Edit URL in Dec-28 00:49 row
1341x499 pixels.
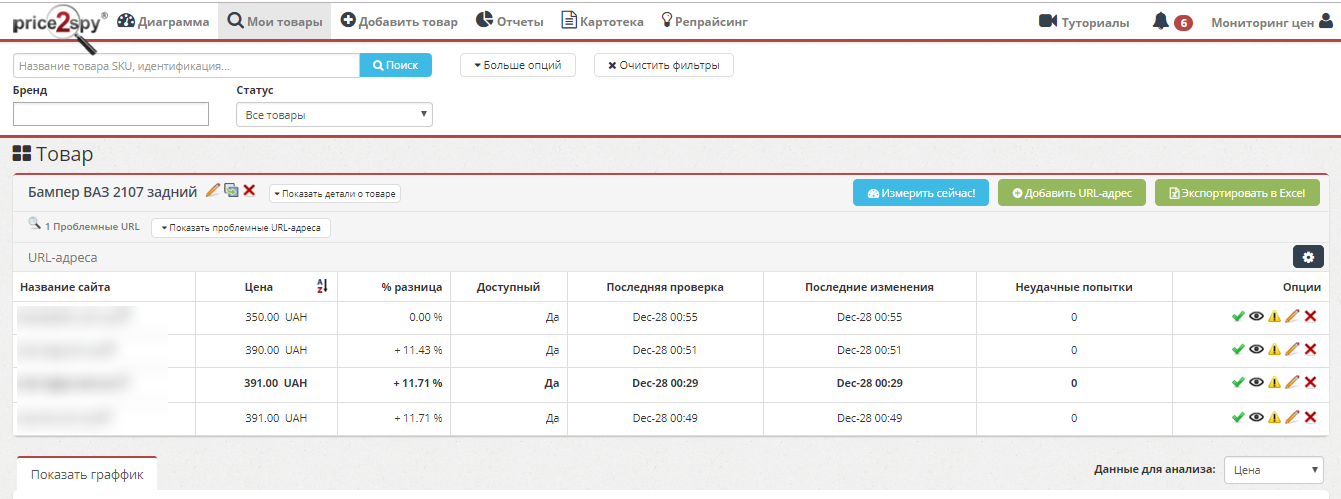point(1292,418)
